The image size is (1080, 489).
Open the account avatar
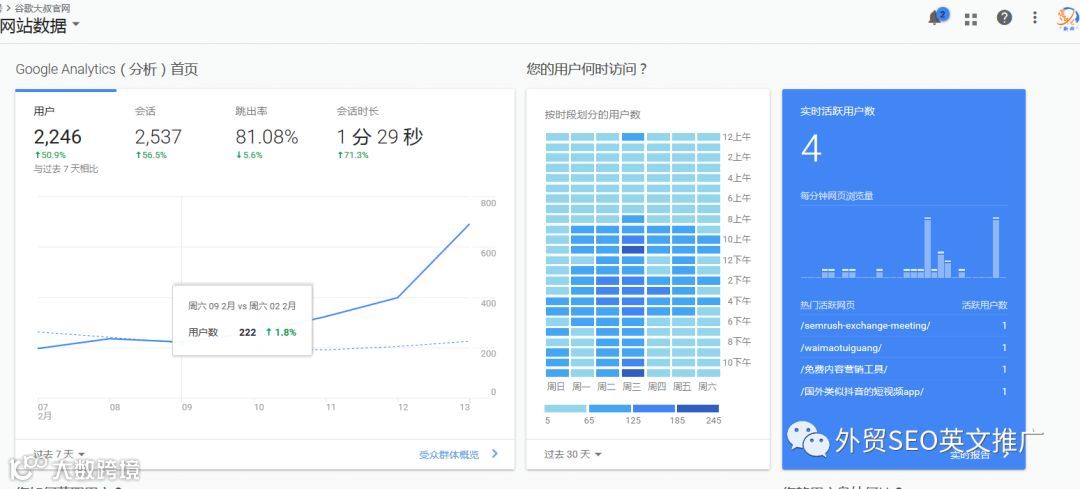1068,18
